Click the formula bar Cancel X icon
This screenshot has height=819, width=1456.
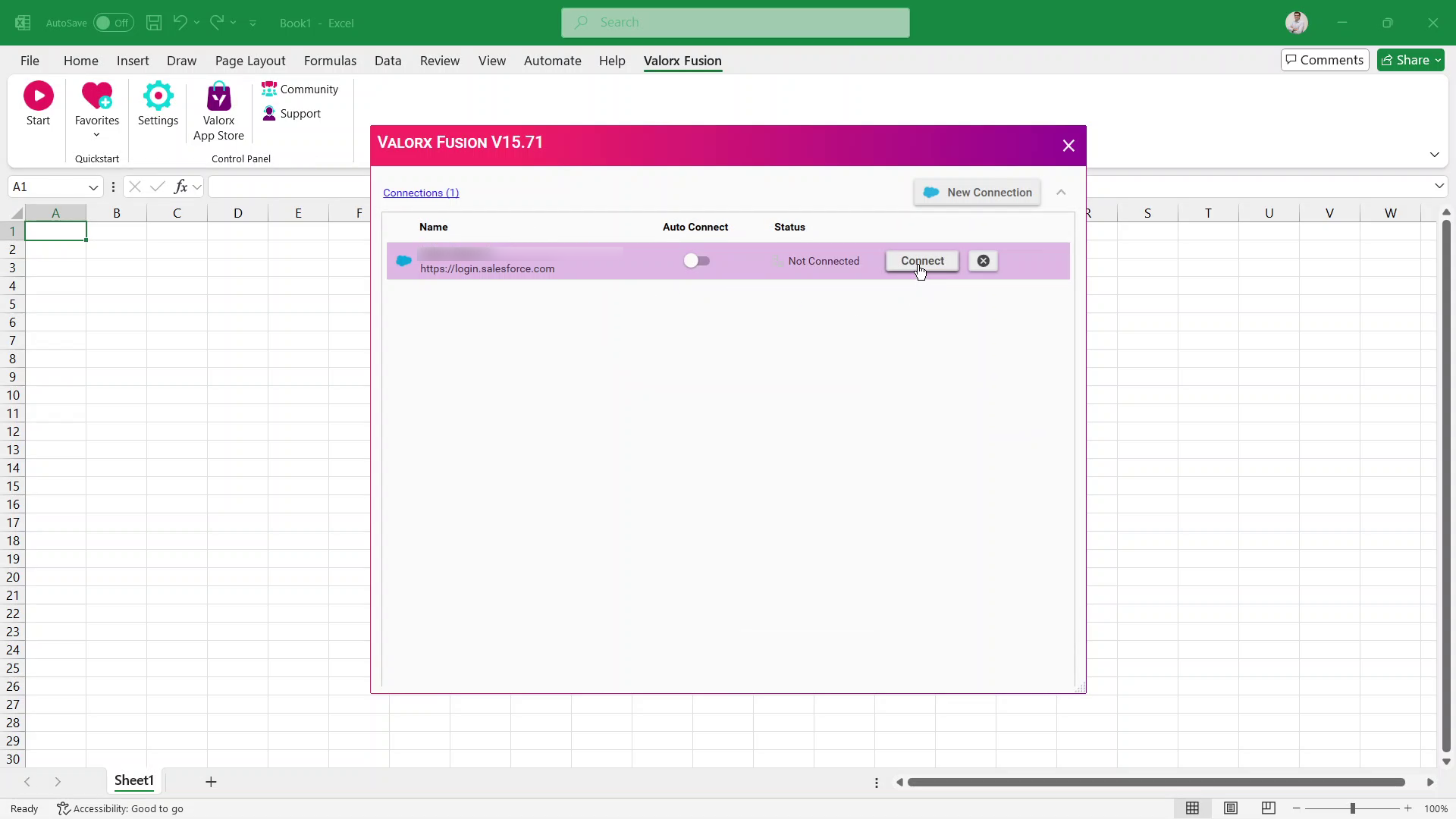point(135,187)
